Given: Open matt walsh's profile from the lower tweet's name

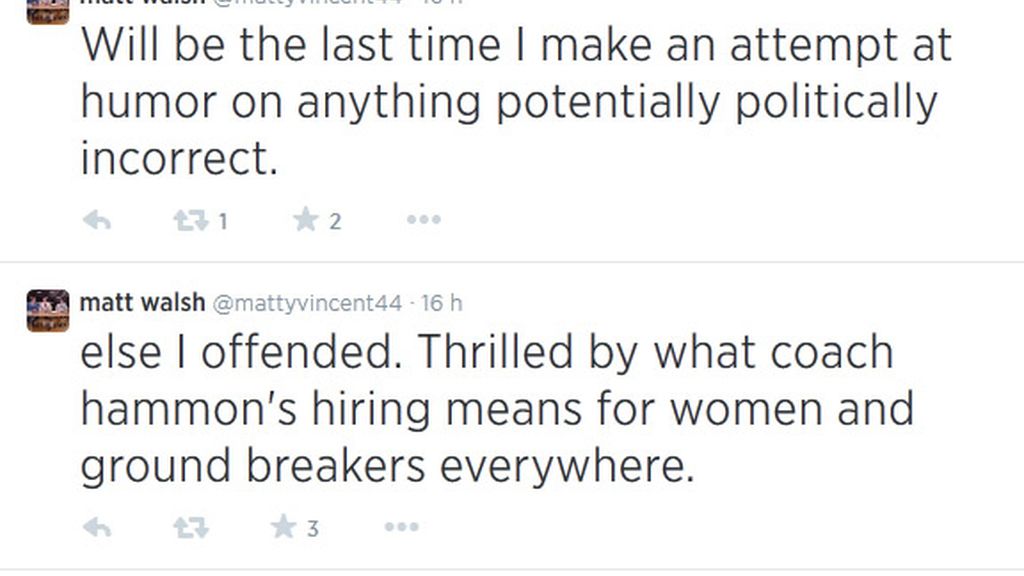Looking at the screenshot, I should tap(142, 303).
